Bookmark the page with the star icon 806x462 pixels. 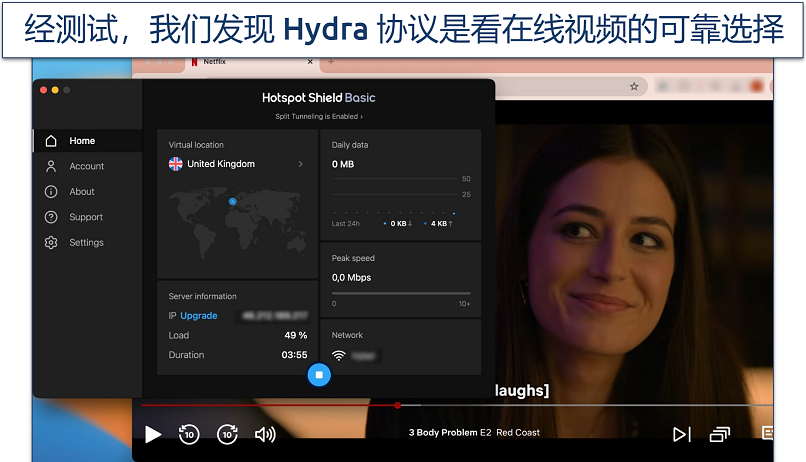point(634,86)
